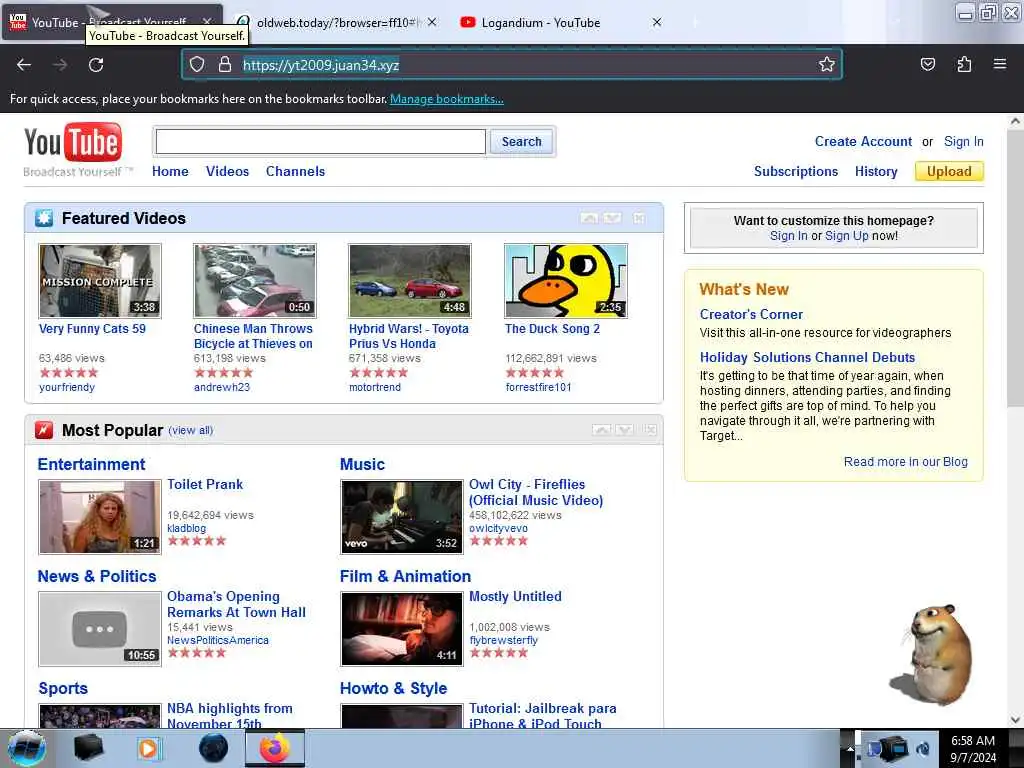Viewport: 1024px width, 768px height.
Task: Click the Most Popular red icon
Action: pyautogui.click(x=44, y=430)
